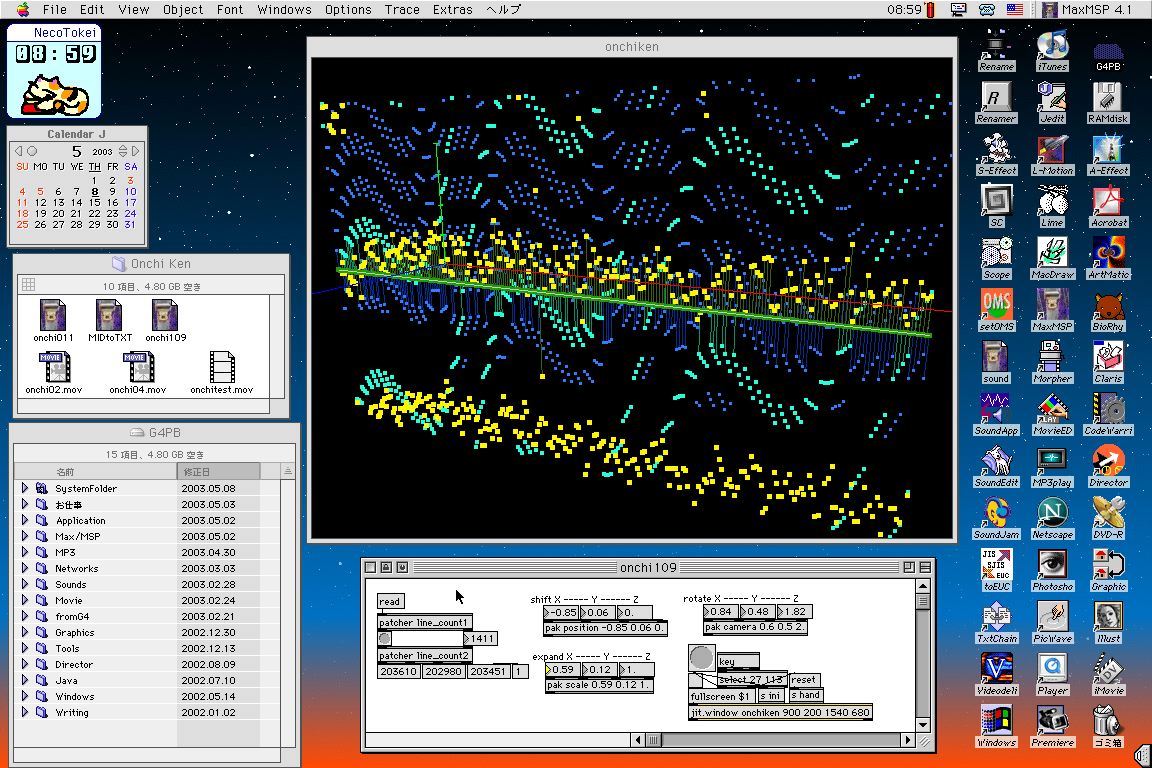Open the onchi02.mov movie file
This screenshot has height=768, width=1152.
(x=53, y=368)
